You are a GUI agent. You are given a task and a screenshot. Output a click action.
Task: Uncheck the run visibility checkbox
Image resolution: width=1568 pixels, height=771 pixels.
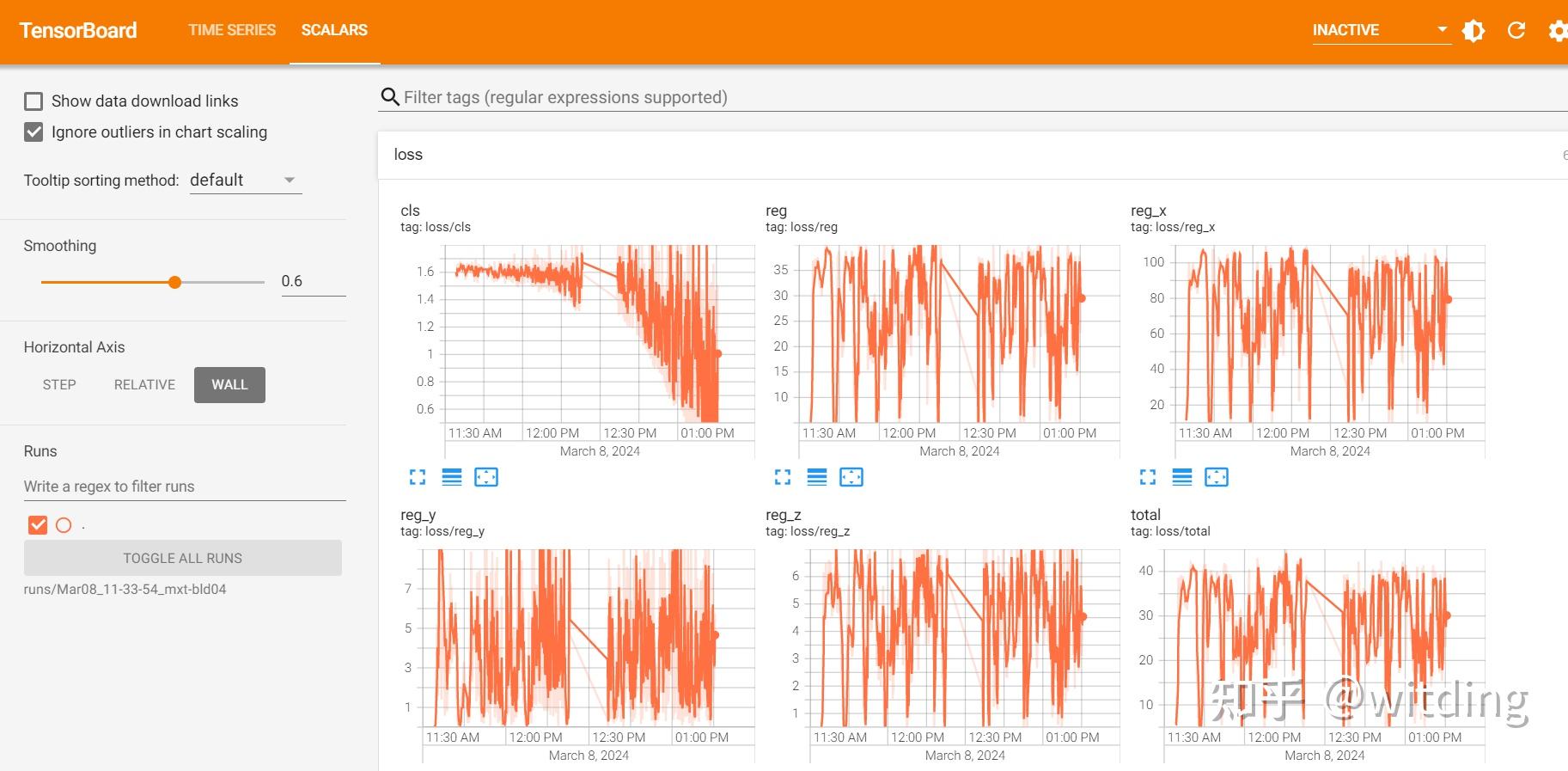pyautogui.click(x=38, y=524)
